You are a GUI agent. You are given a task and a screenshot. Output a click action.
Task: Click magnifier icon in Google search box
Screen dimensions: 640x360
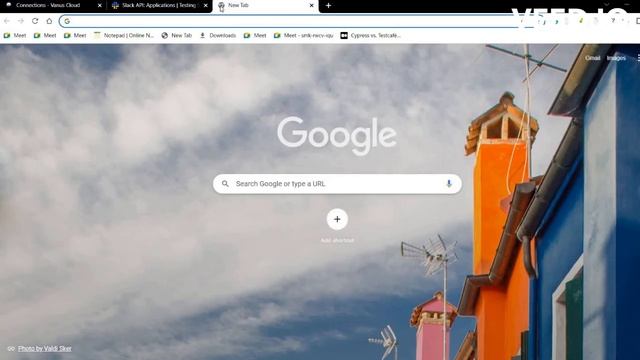[225, 184]
